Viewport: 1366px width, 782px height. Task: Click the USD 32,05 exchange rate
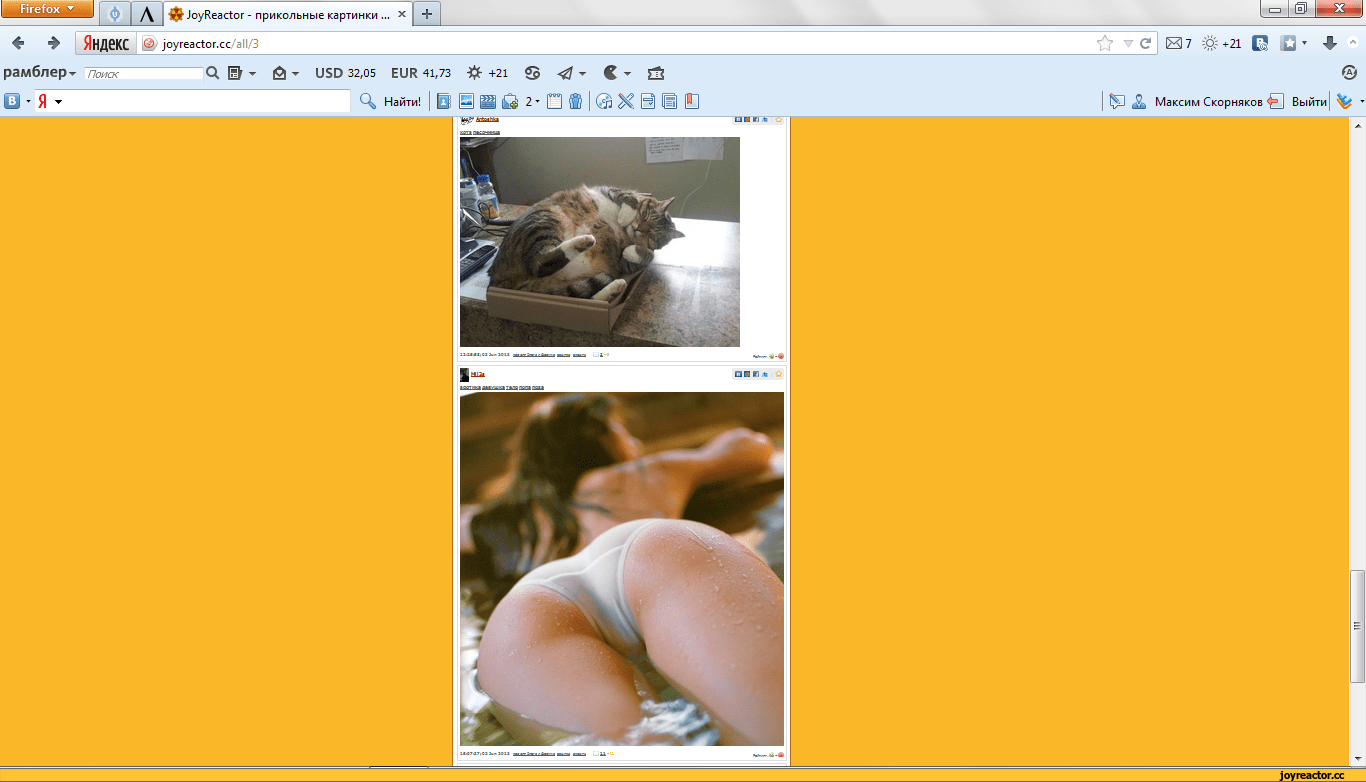point(345,73)
